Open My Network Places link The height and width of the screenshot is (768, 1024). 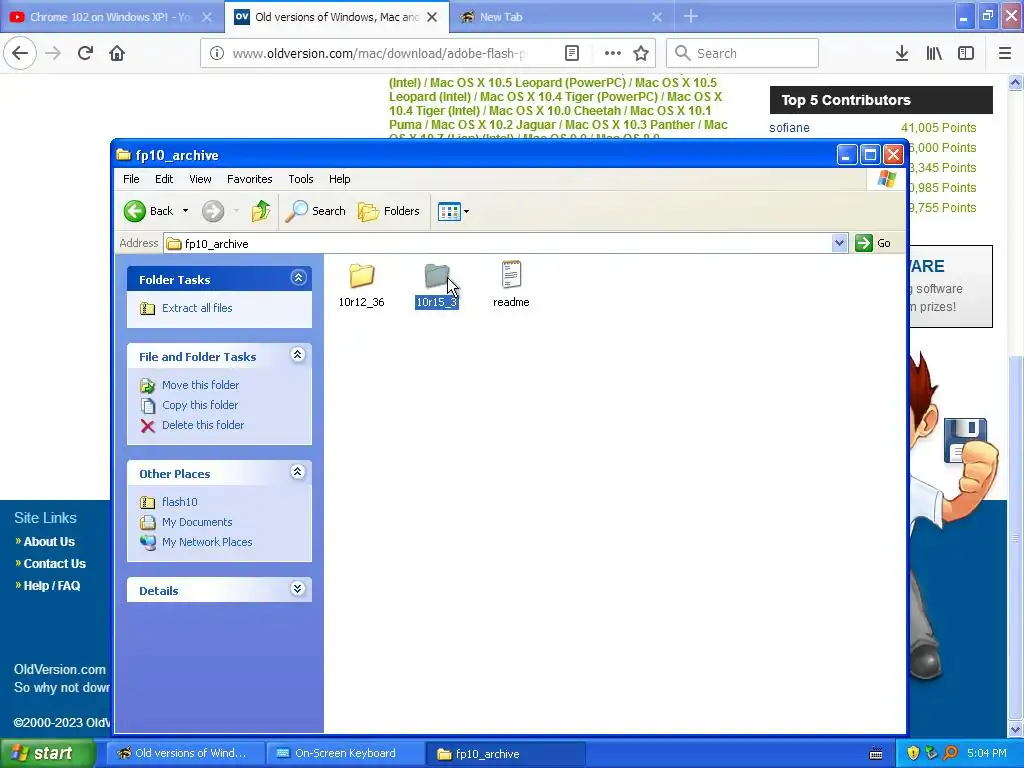[x=207, y=542]
